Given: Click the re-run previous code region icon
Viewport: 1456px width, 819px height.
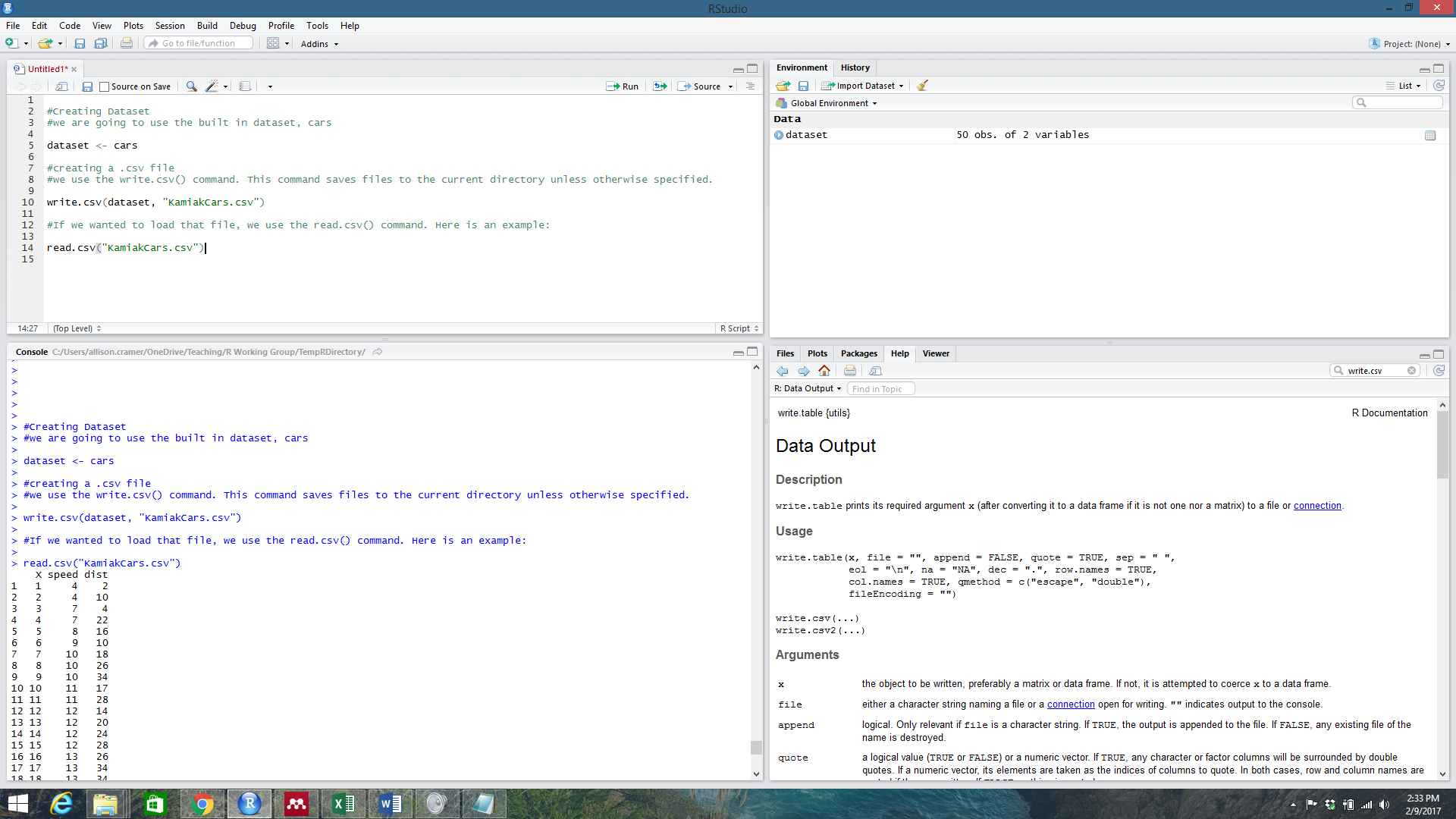Looking at the screenshot, I should [x=660, y=86].
